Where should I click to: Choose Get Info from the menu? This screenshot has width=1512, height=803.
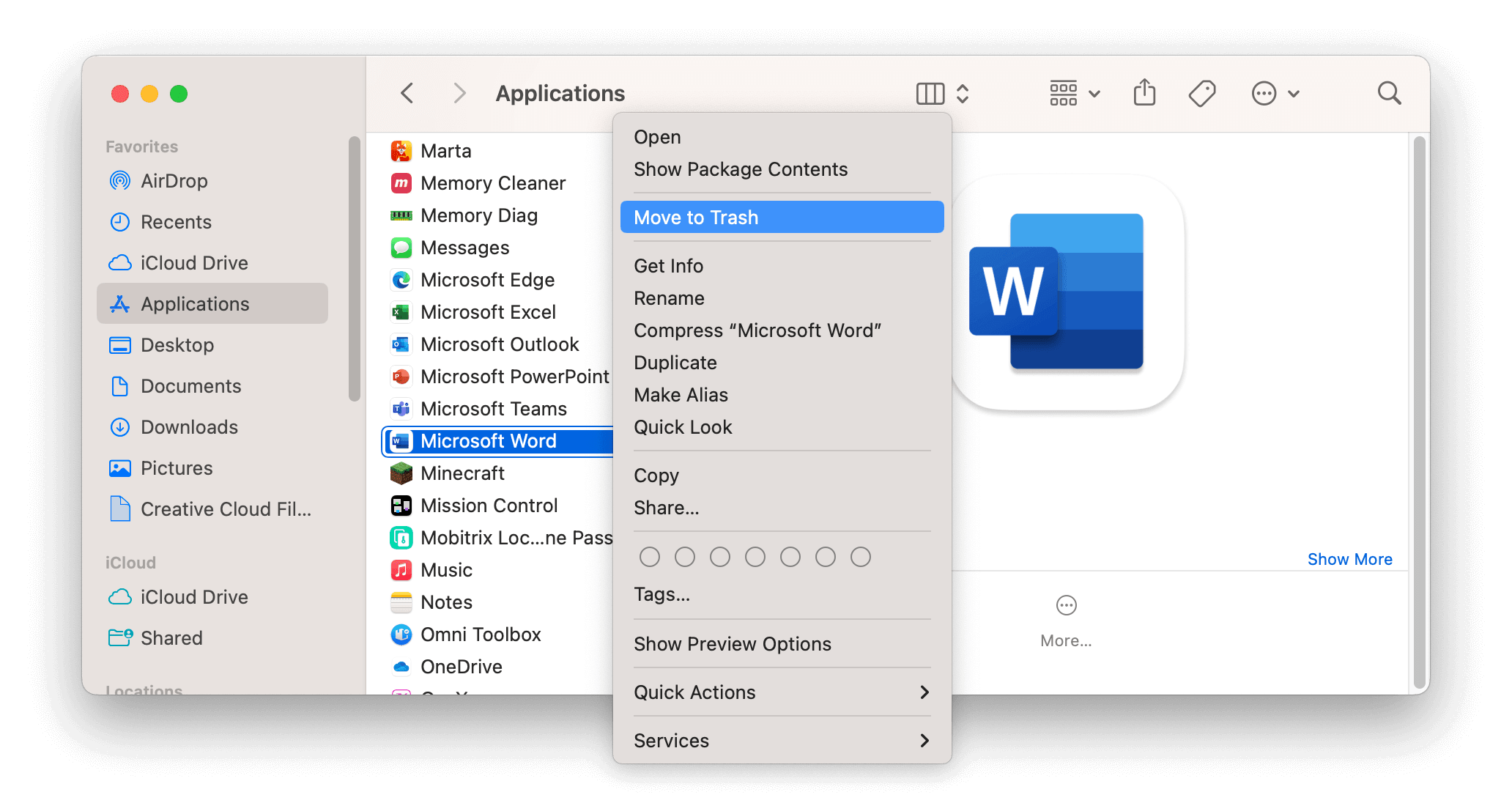pyautogui.click(x=782, y=266)
